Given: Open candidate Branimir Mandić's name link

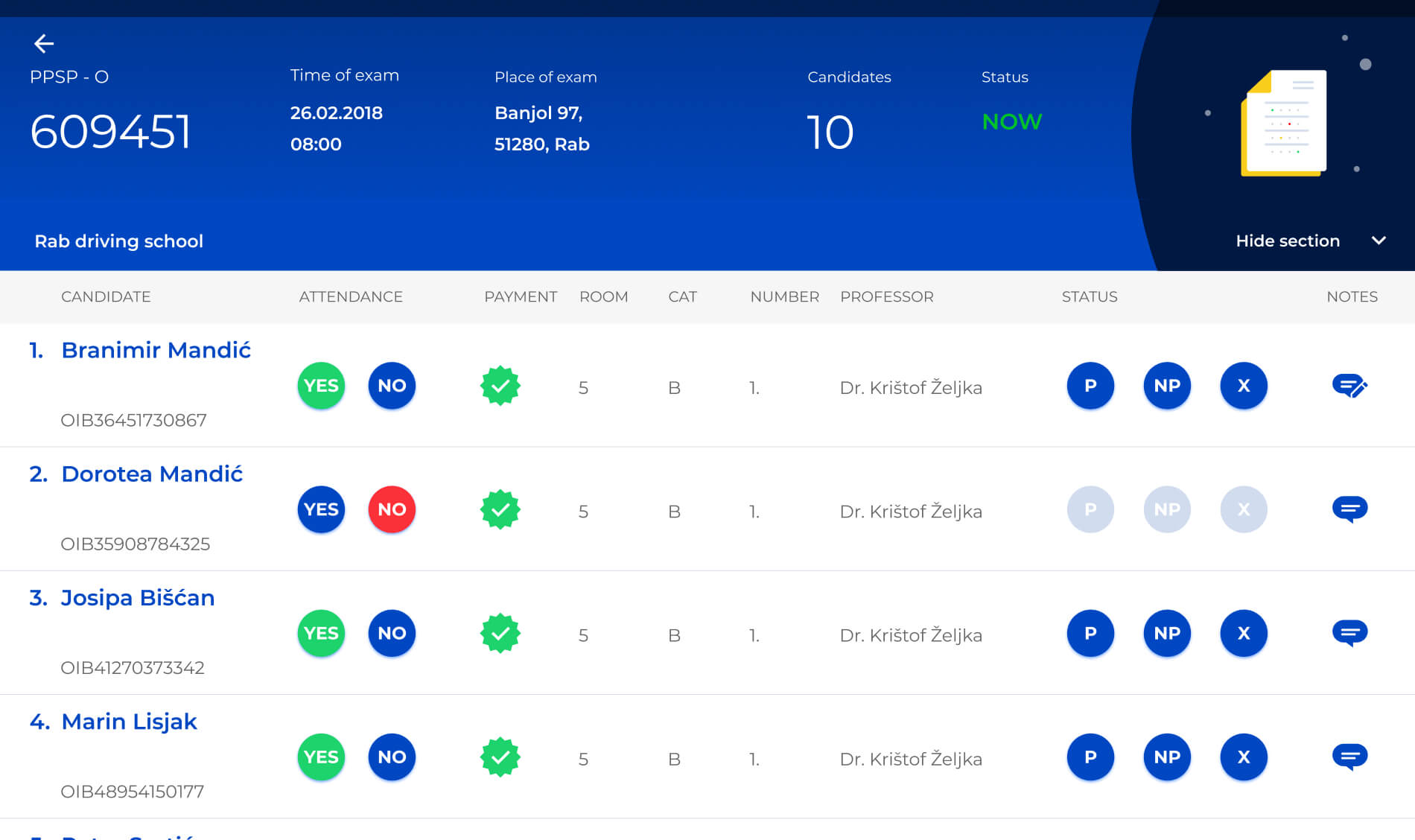Looking at the screenshot, I should [x=156, y=350].
